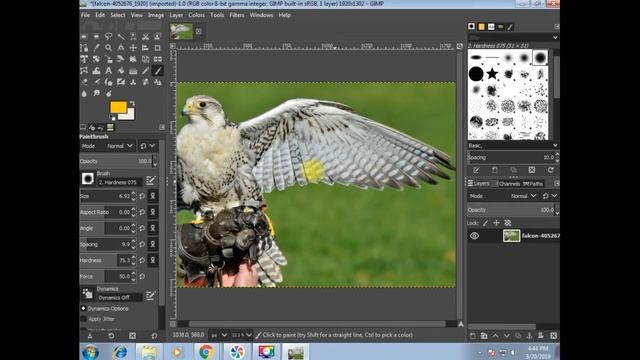This screenshot has width=640, height=360.
Task: Select the Airbrush tool
Action: pos(96,82)
